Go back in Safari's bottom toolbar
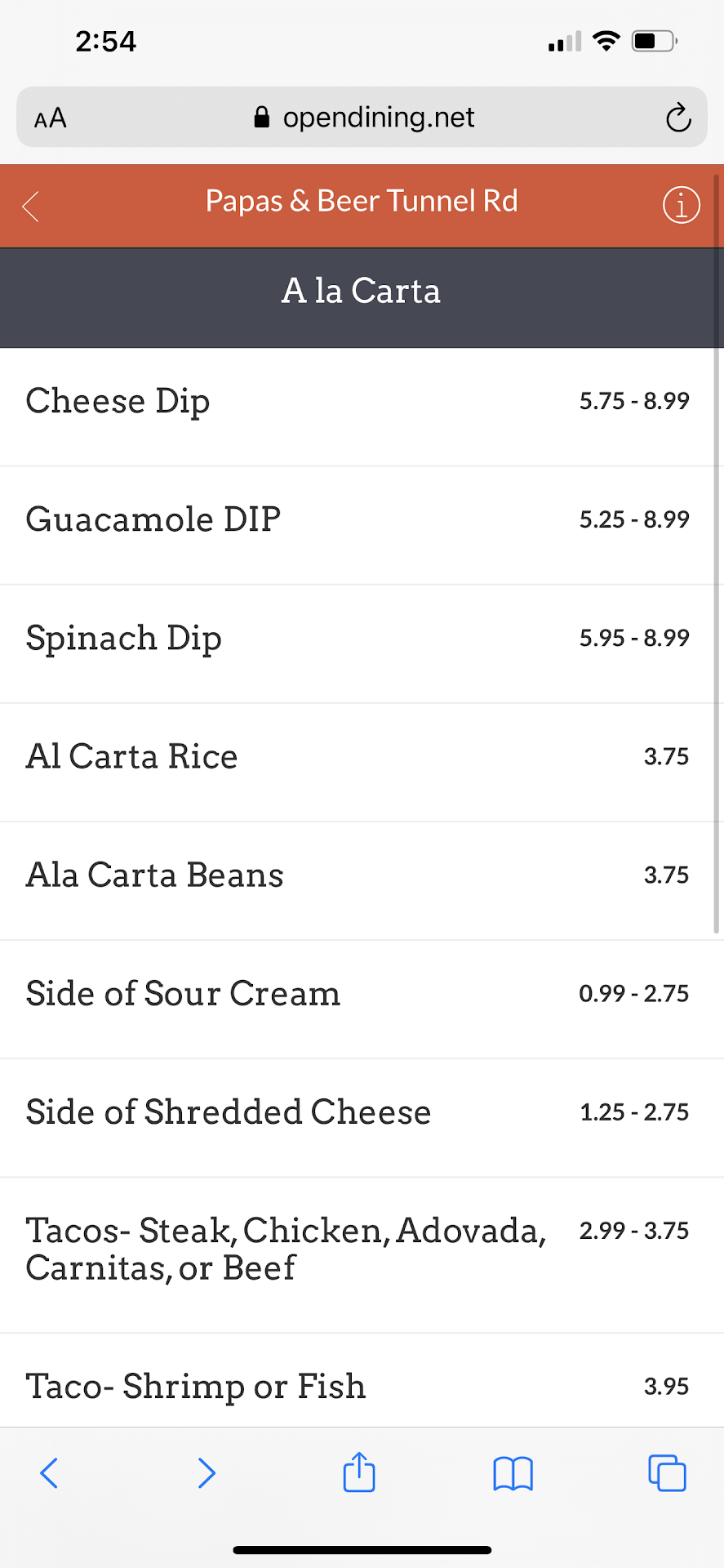724x1568 pixels. (49, 1473)
